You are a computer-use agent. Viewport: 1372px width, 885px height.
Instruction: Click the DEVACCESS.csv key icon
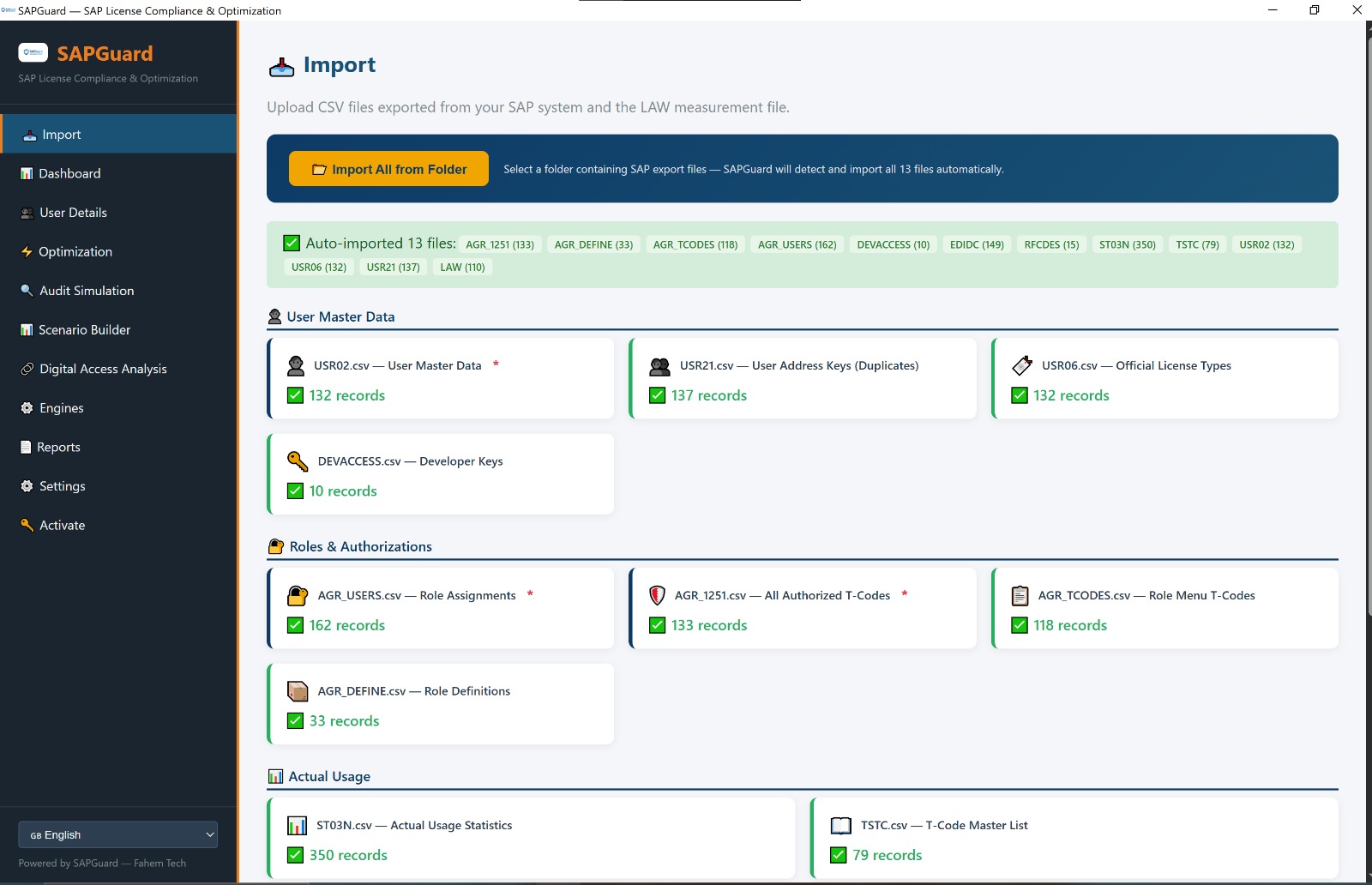tap(298, 461)
